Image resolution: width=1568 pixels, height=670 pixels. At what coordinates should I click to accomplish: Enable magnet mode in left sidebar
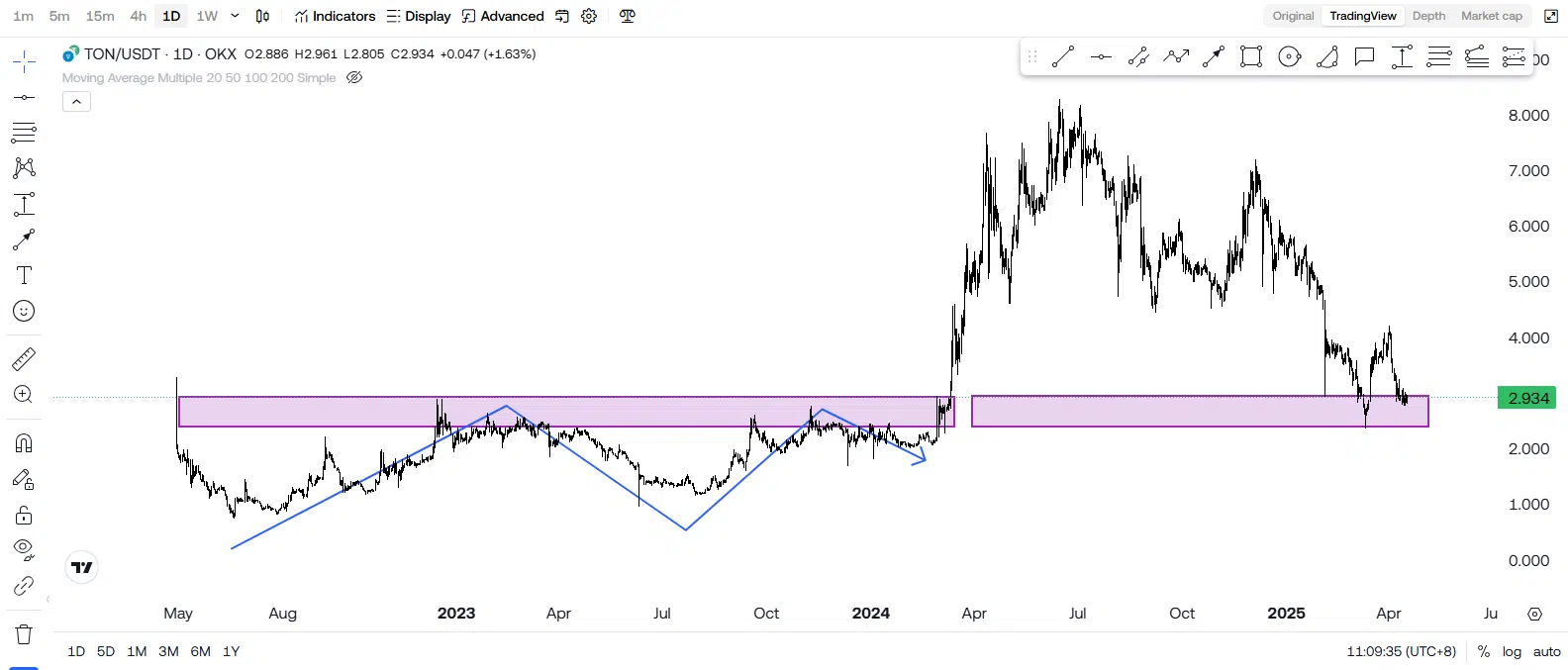point(24,442)
